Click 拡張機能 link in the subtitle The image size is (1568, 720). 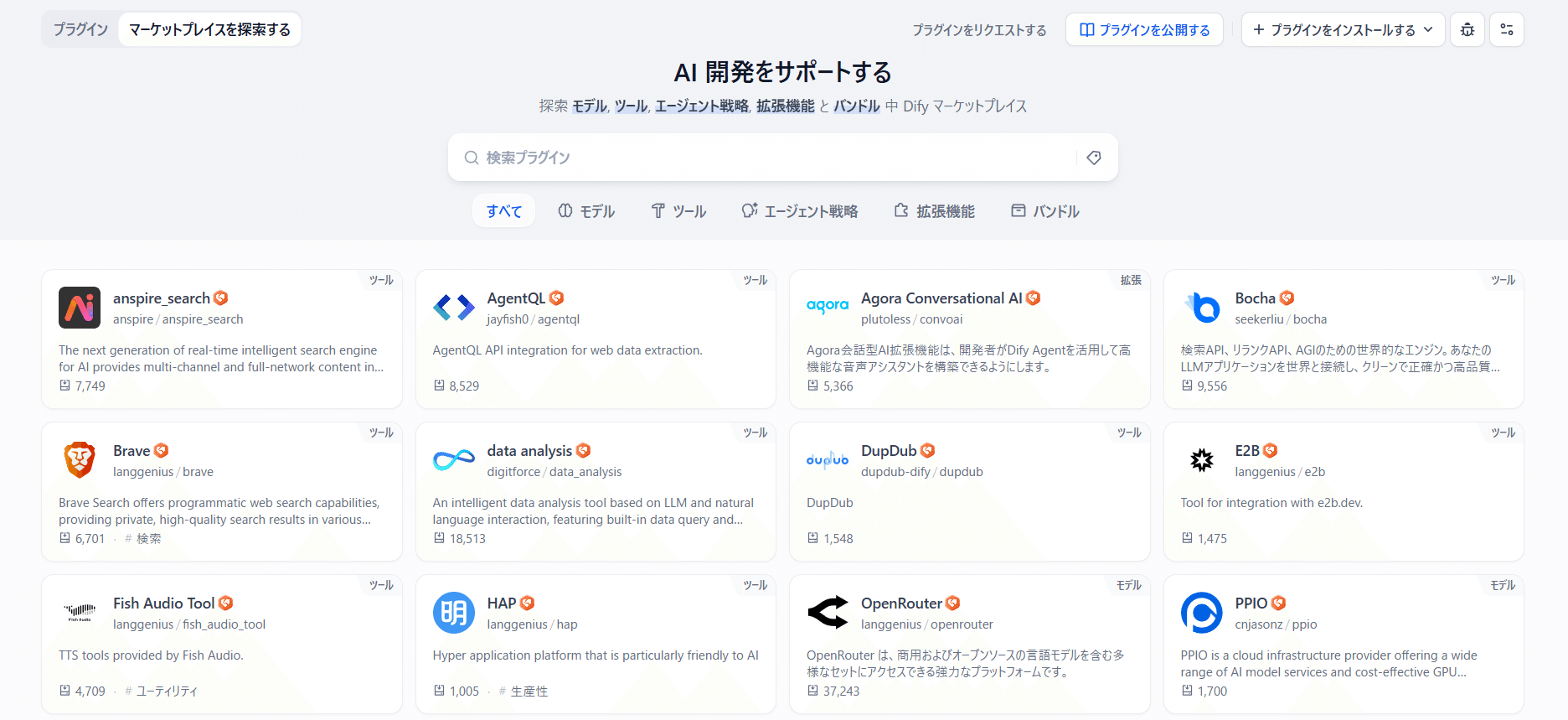click(x=786, y=106)
